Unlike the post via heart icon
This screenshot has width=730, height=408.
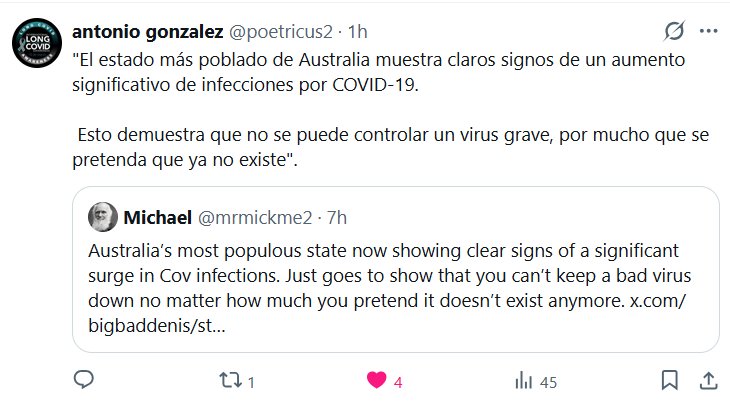tap(376, 380)
